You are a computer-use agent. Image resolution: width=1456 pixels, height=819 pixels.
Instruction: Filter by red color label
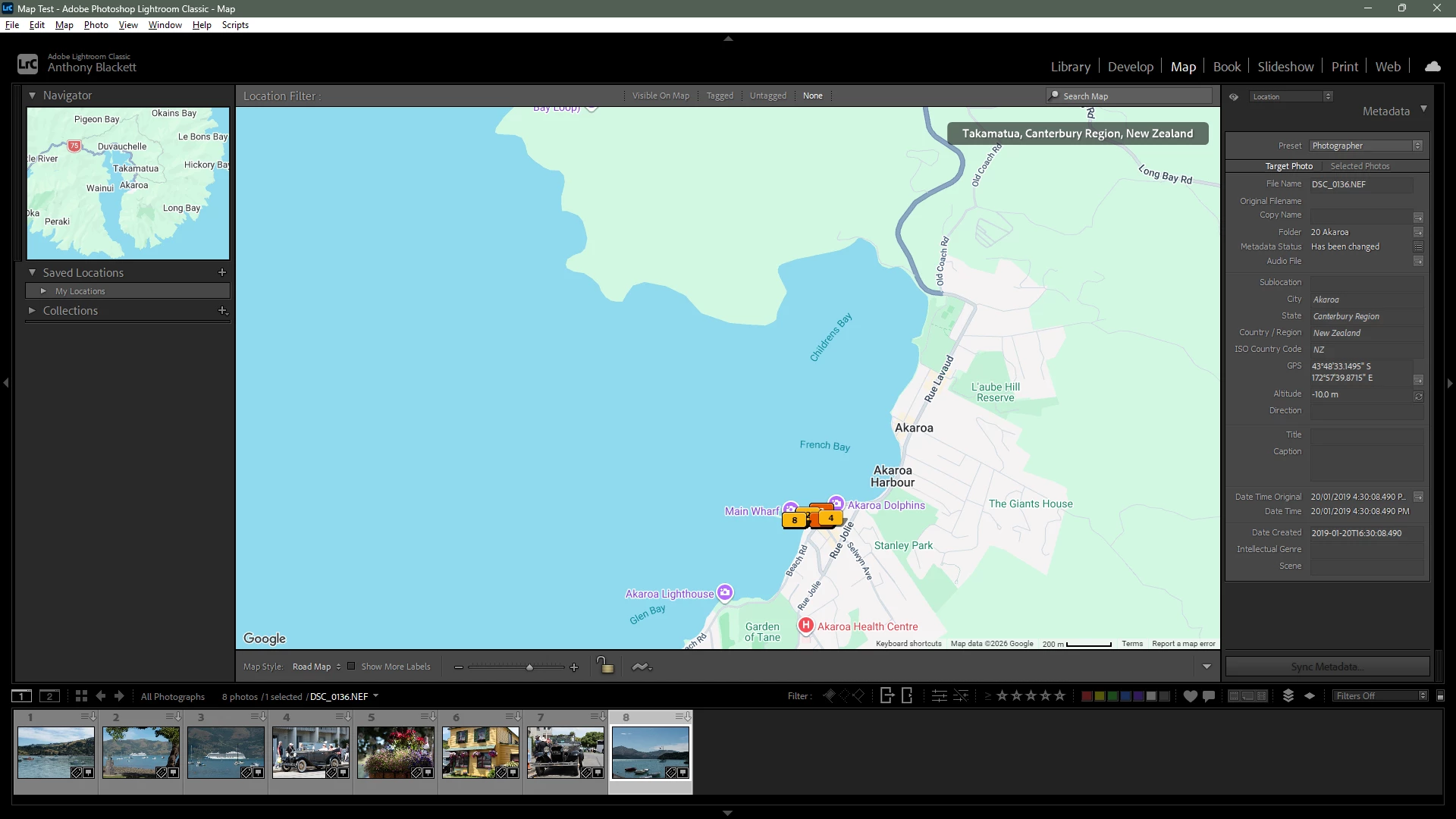[1086, 696]
